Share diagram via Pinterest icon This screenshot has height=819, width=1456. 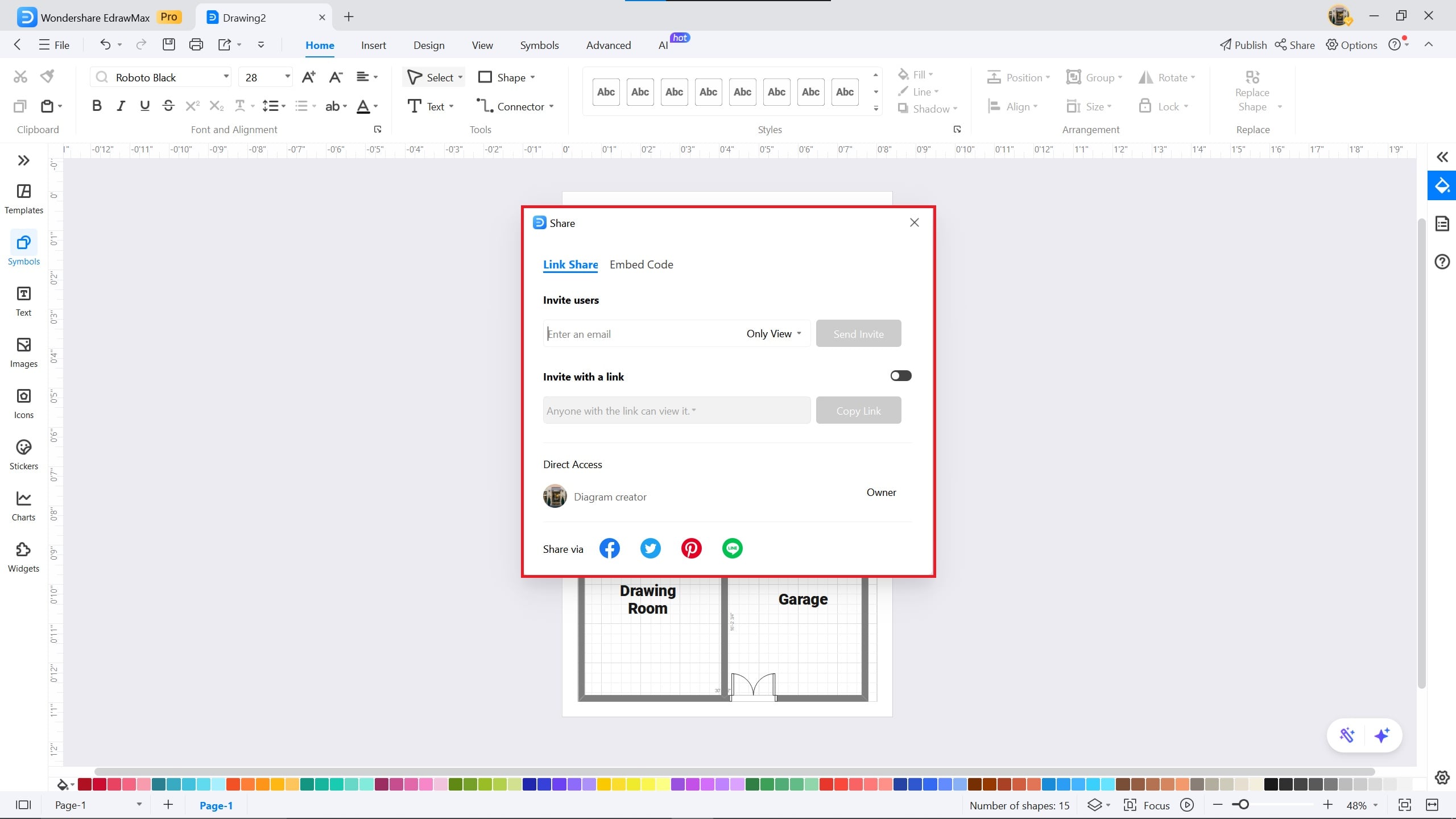pyautogui.click(x=691, y=548)
